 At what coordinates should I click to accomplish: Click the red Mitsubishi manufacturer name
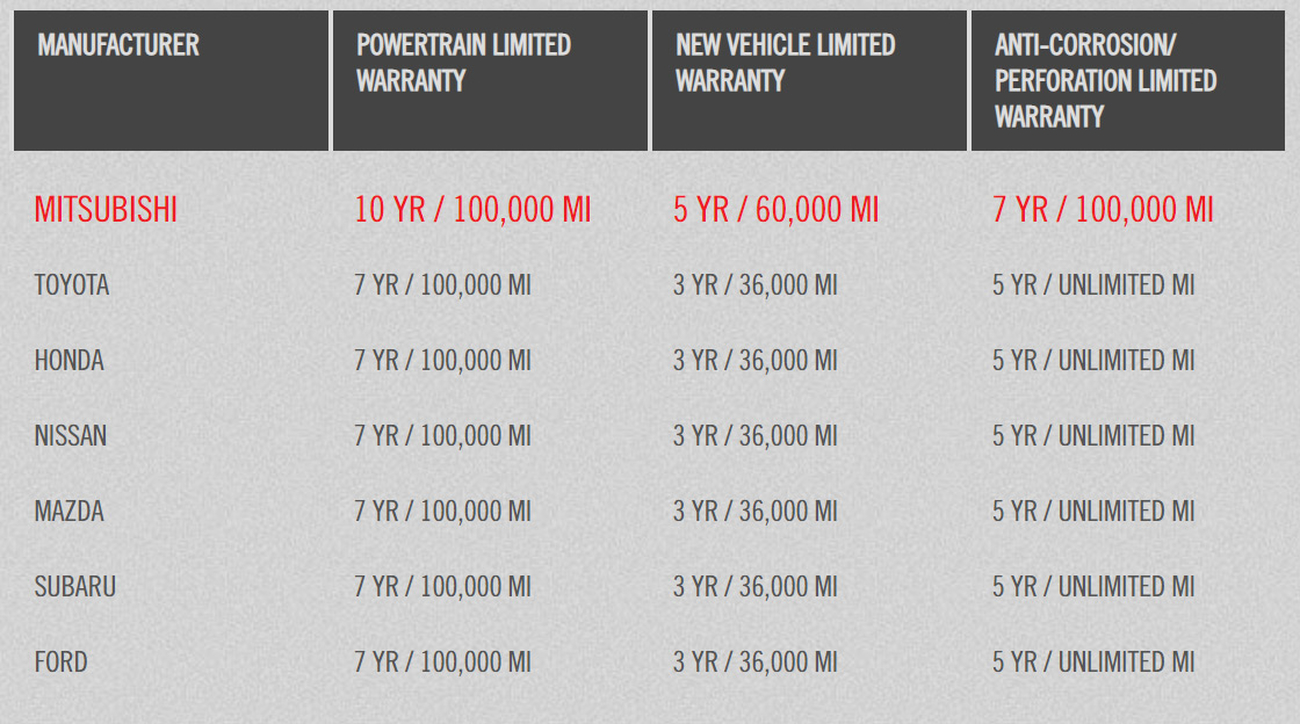(106, 210)
